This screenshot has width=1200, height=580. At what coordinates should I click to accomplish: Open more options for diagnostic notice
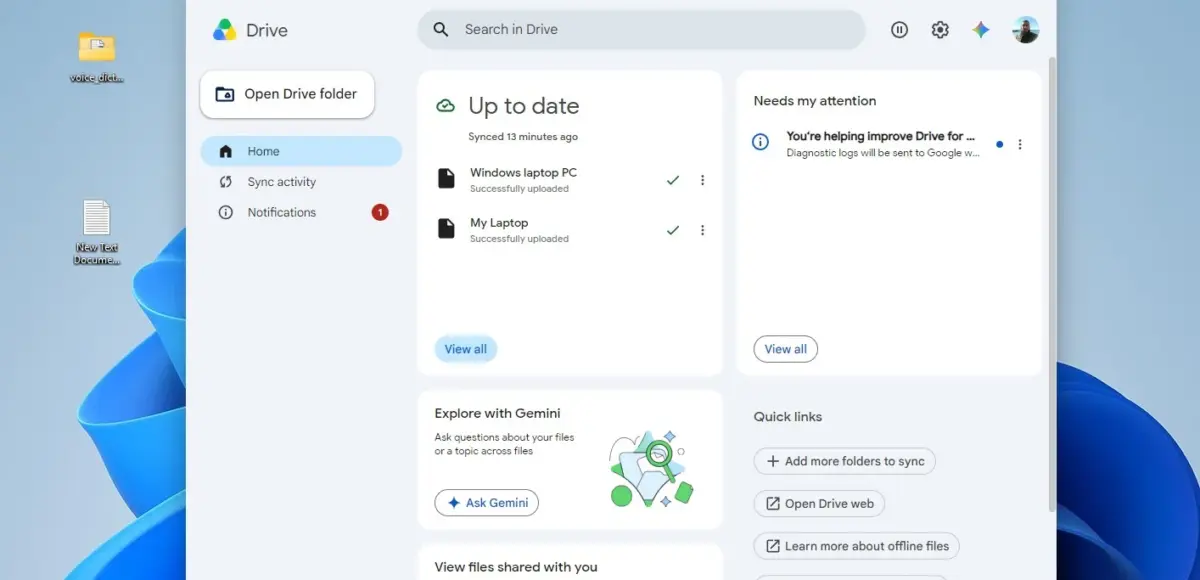1020,144
